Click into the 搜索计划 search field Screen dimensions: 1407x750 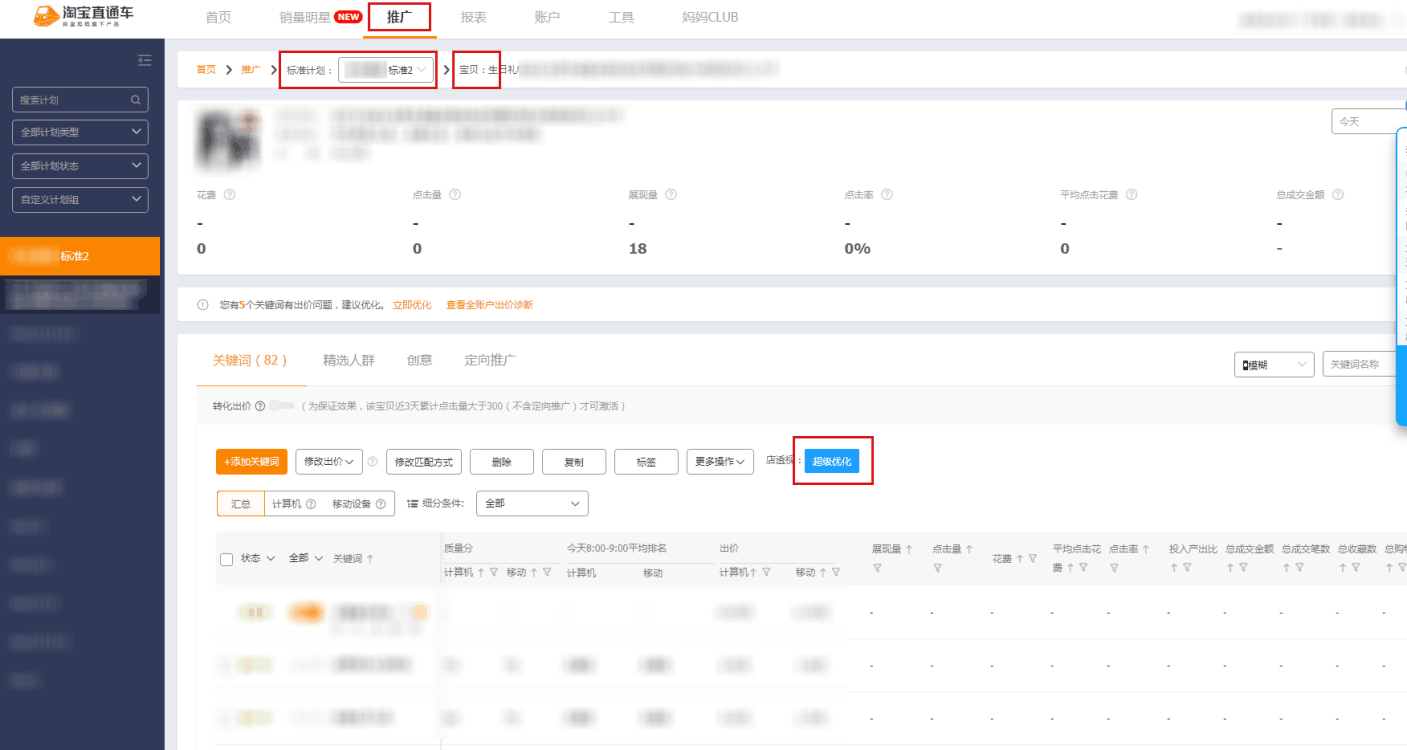(70, 100)
